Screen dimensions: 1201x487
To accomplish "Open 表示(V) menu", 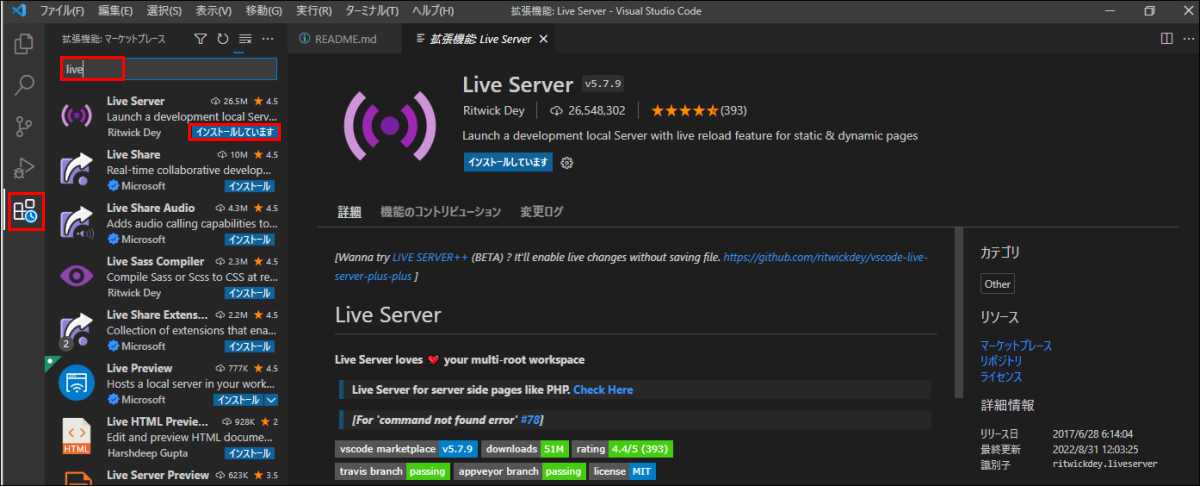I will click(214, 10).
